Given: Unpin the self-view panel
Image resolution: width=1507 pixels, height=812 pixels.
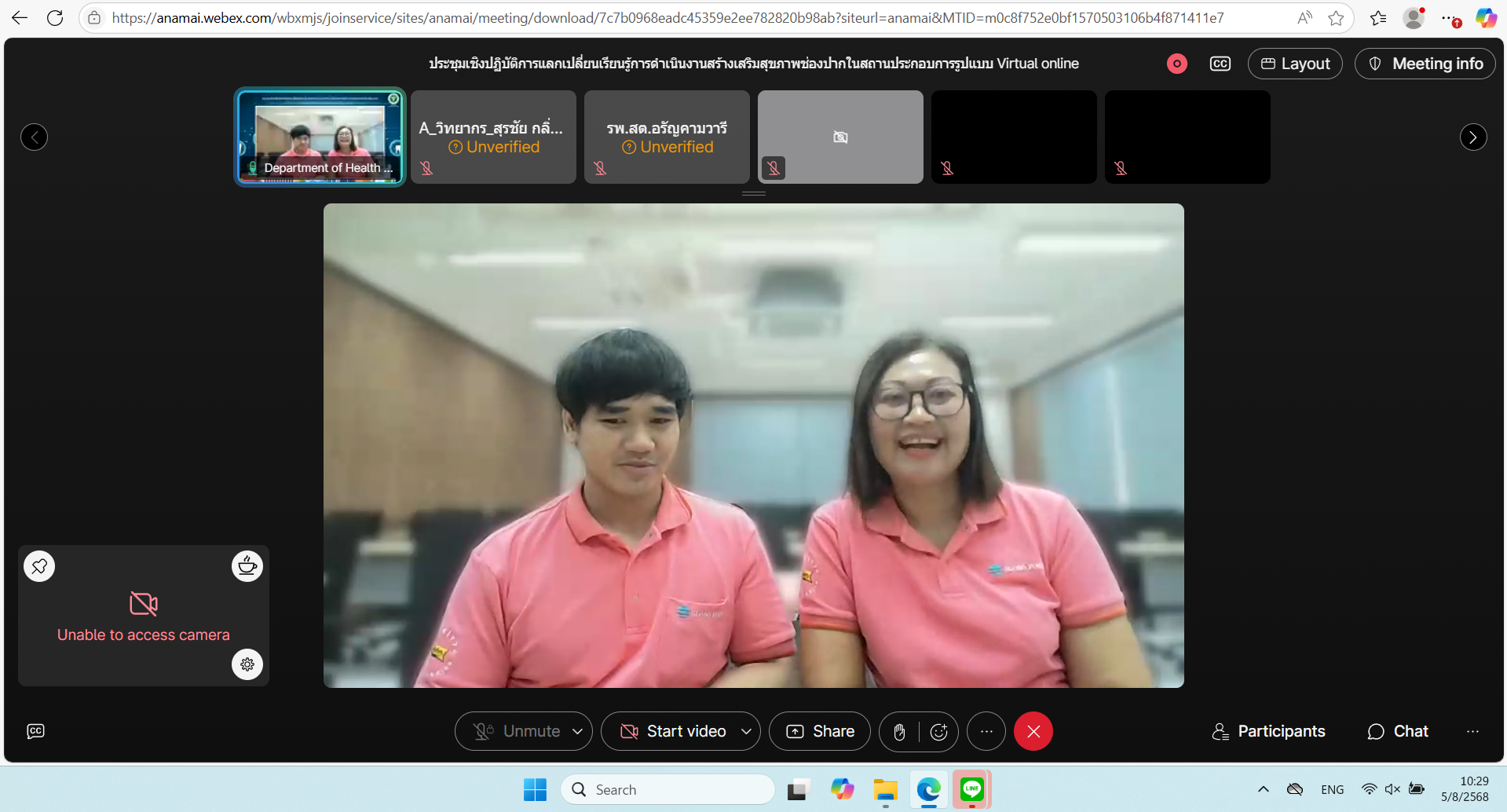Looking at the screenshot, I should pyautogui.click(x=39, y=565).
